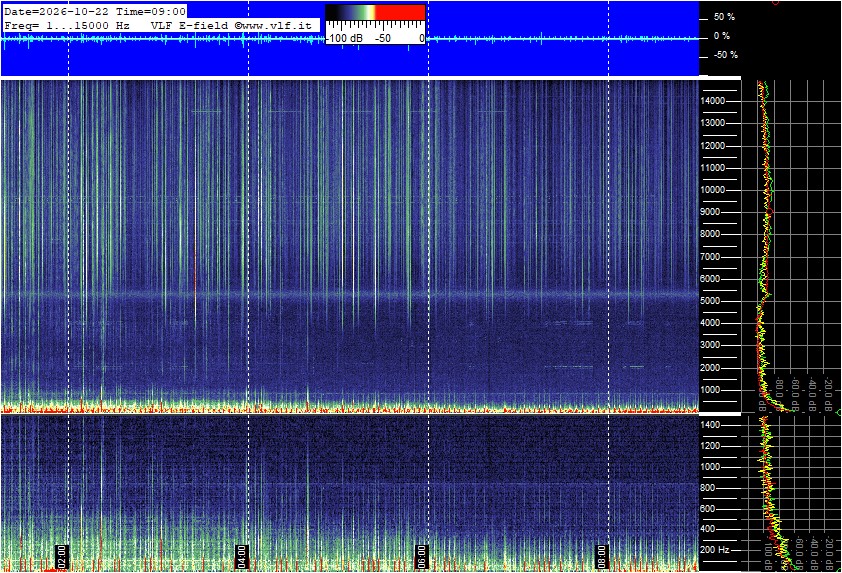Click the -60.0 dB label in the lower spectrum graph
842x573 pixels.
[x=800, y=554]
